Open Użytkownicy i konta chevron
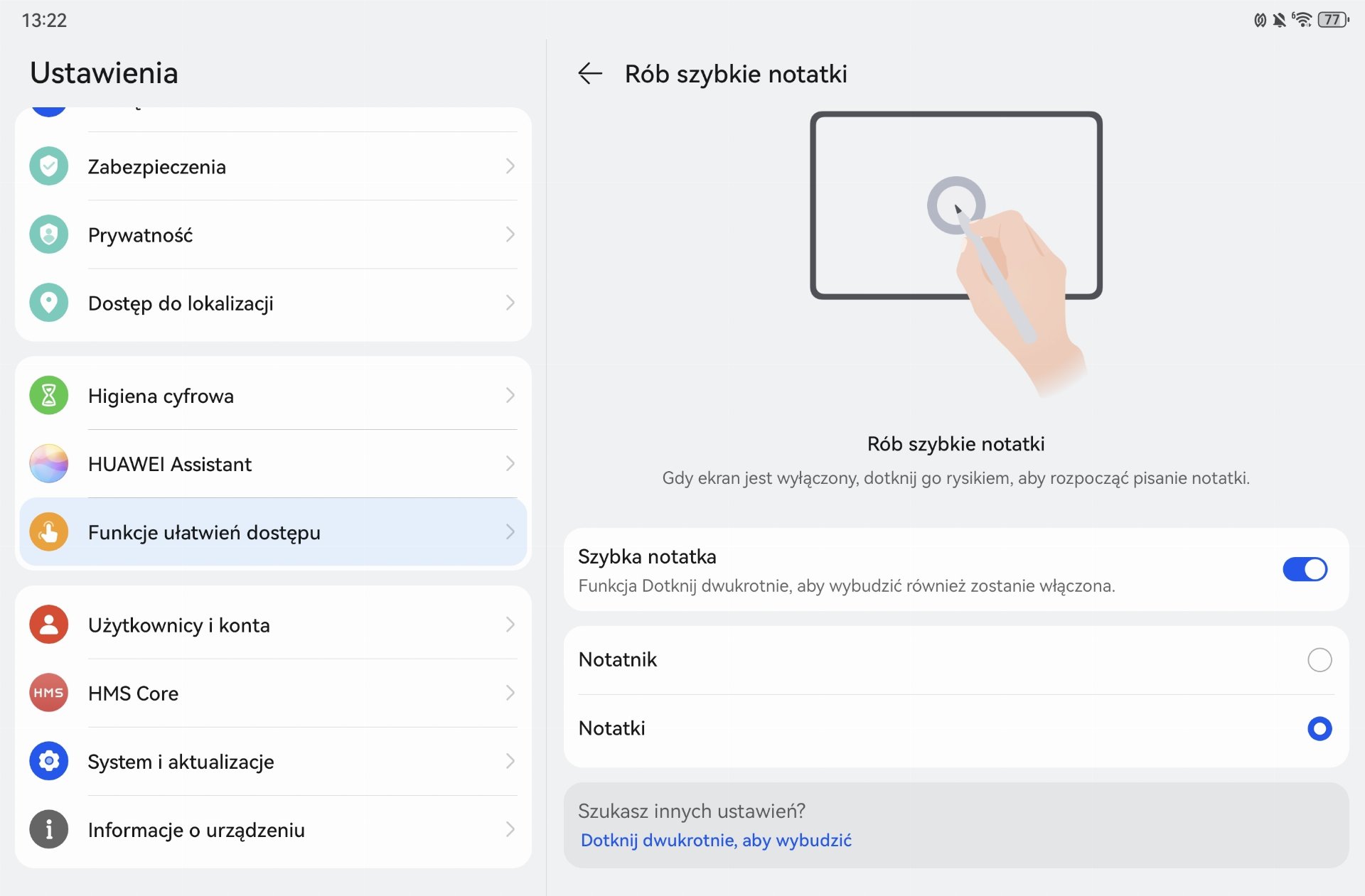1365x896 pixels. (x=510, y=625)
